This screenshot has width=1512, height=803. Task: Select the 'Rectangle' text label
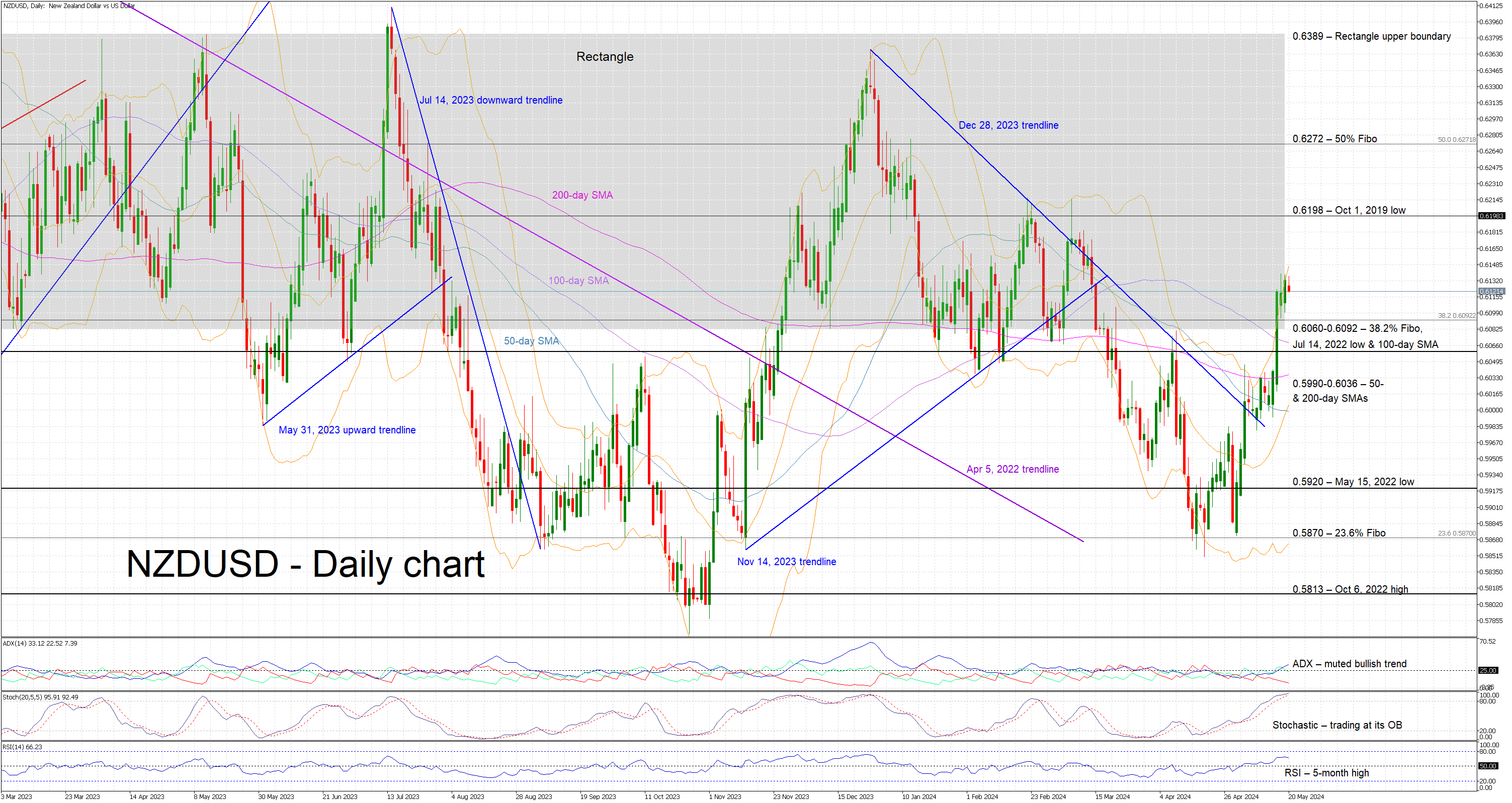tap(605, 57)
